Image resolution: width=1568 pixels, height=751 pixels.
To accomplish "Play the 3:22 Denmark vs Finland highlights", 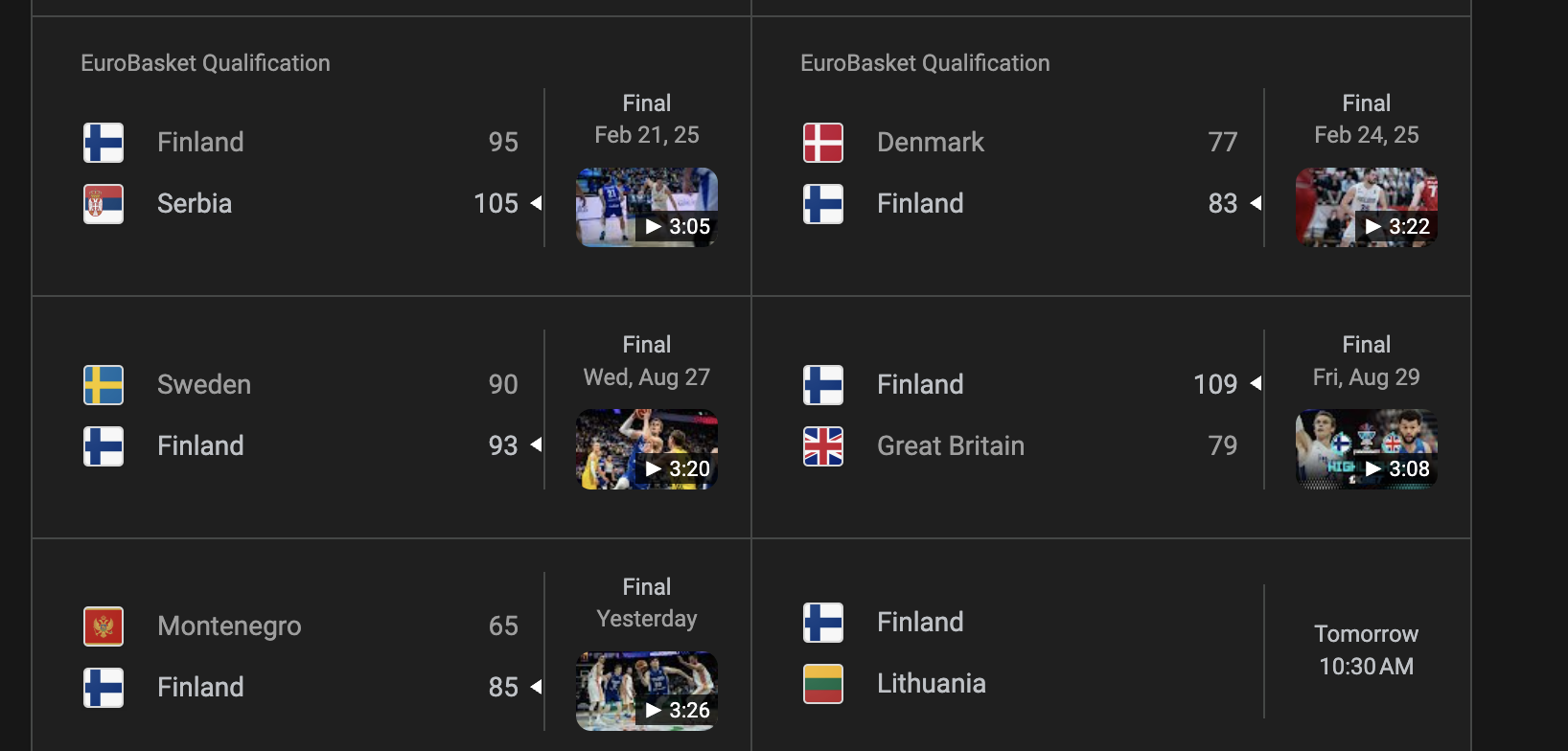I will 1367,208.
